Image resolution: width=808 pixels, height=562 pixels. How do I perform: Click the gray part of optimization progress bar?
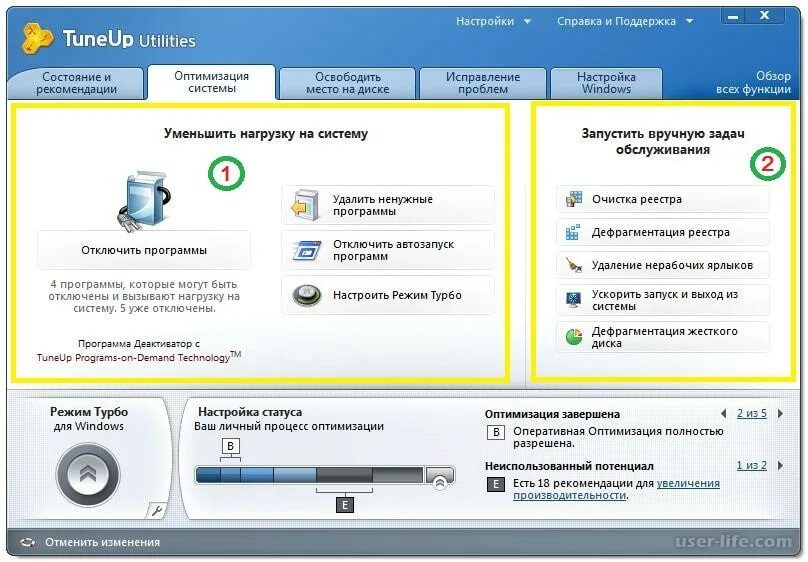tap(369, 475)
